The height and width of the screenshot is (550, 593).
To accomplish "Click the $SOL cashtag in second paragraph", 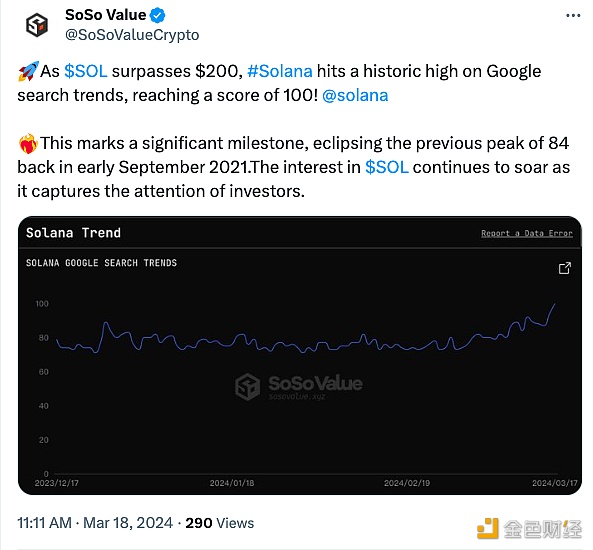I will pyautogui.click(x=387, y=167).
